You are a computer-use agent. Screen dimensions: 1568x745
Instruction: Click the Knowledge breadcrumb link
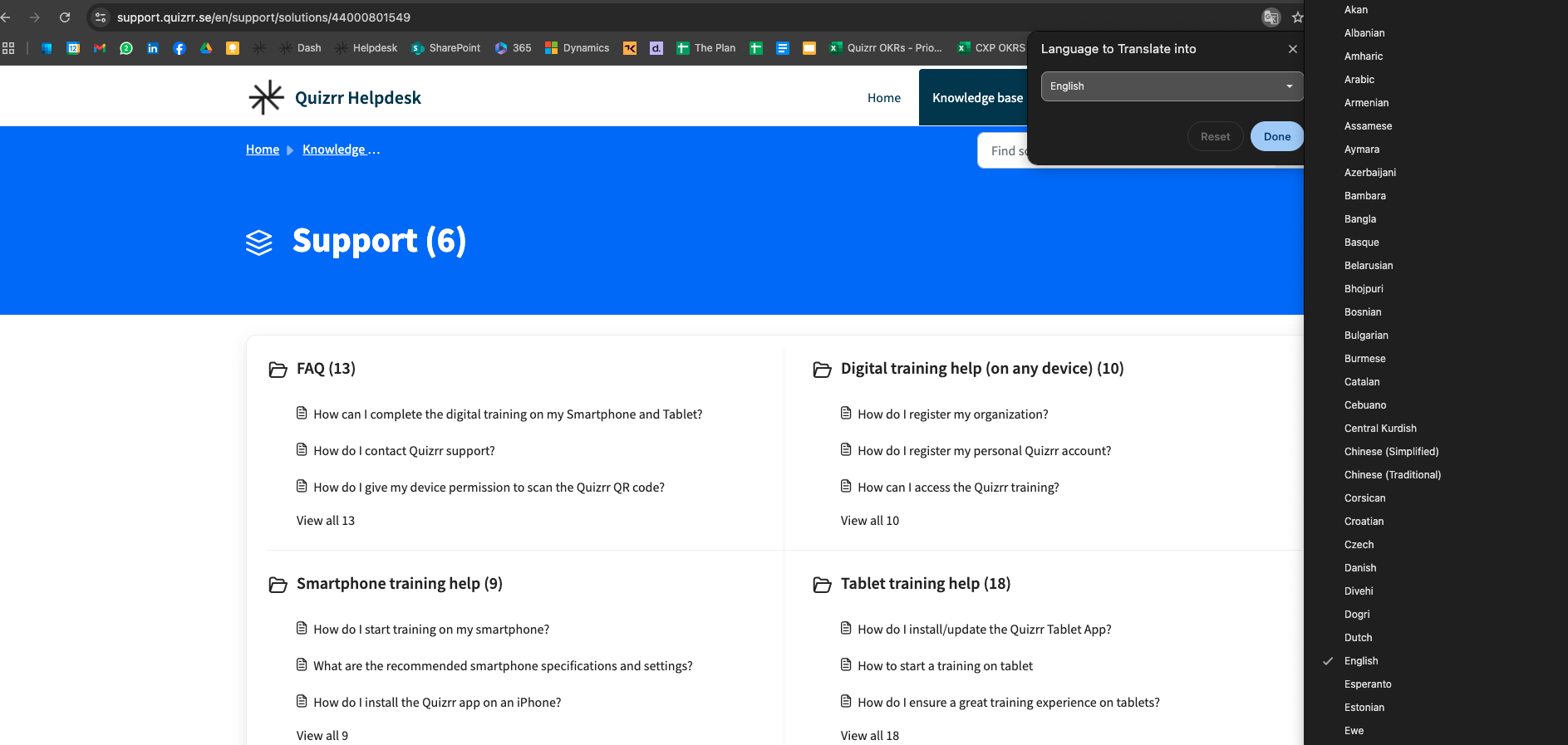click(x=341, y=149)
